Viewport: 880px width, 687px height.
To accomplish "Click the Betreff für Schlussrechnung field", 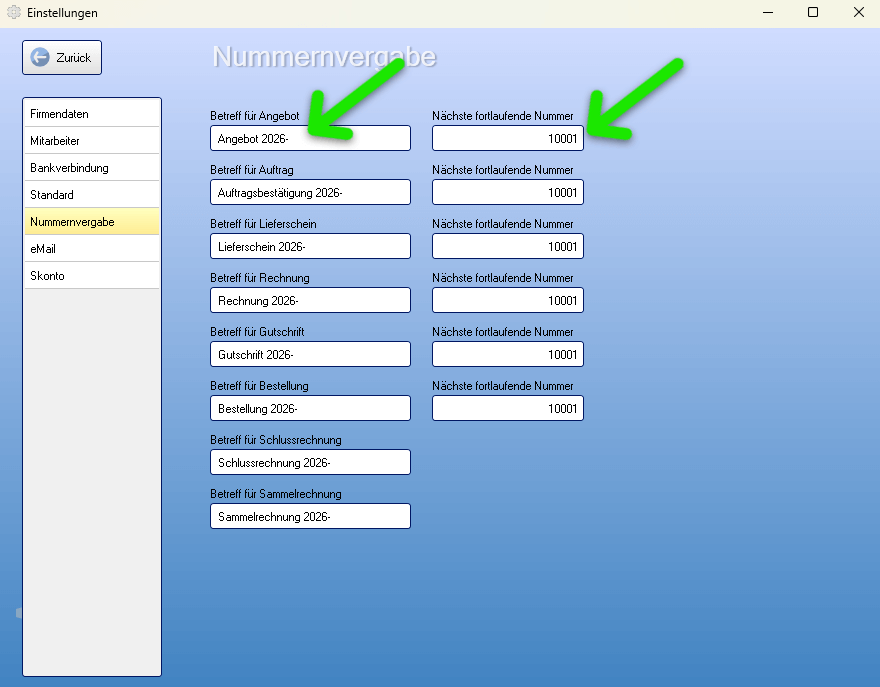I will pyautogui.click(x=310, y=462).
